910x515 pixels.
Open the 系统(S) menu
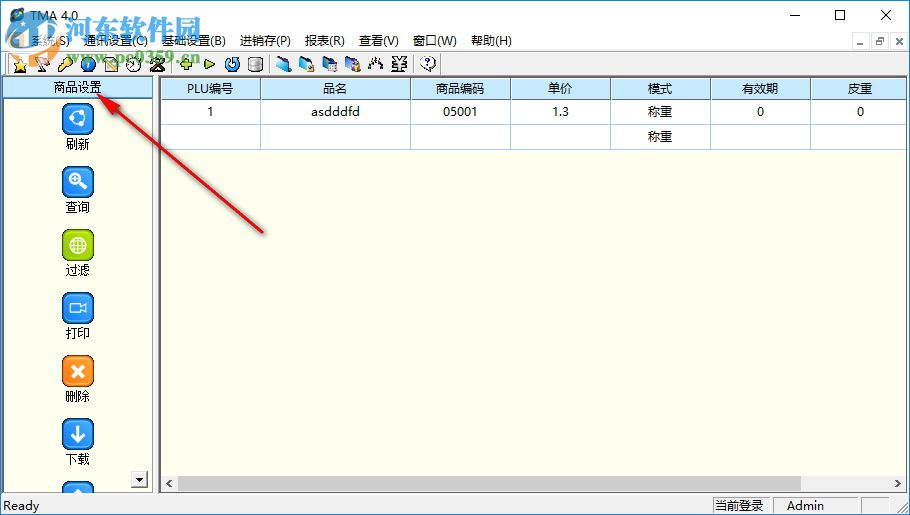point(50,41)
